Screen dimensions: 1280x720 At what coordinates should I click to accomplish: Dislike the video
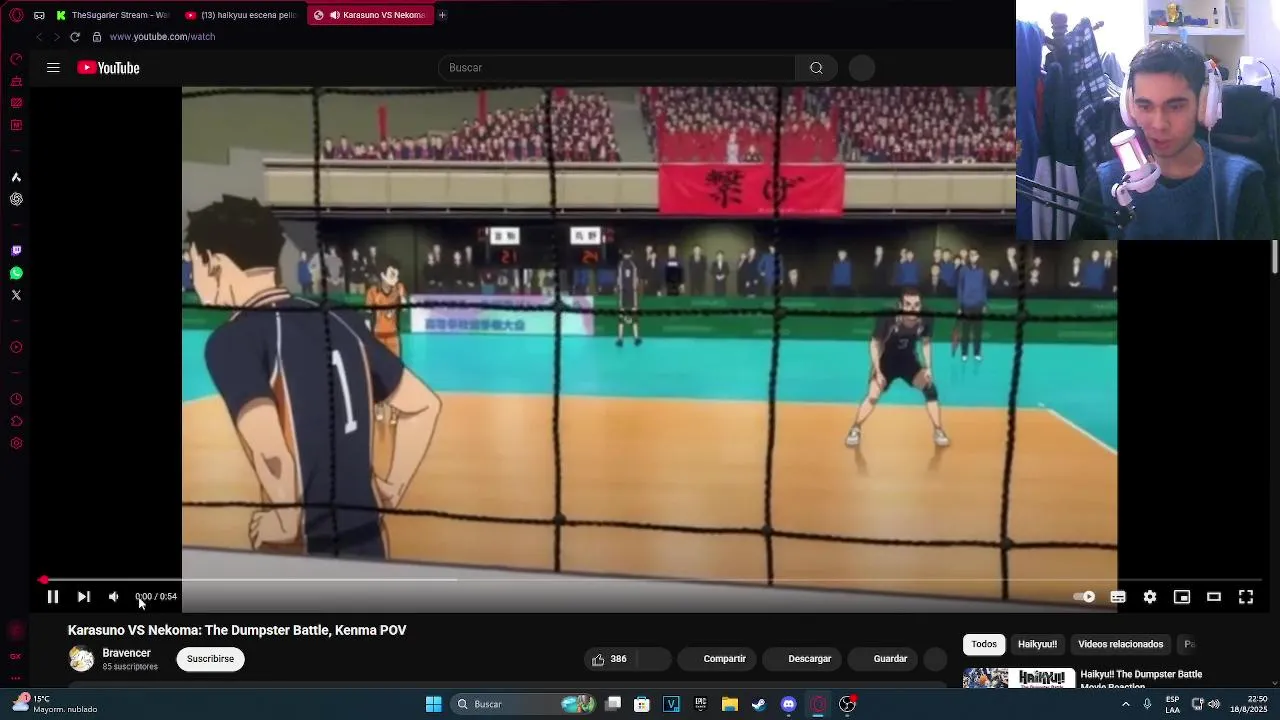[654, 659]
